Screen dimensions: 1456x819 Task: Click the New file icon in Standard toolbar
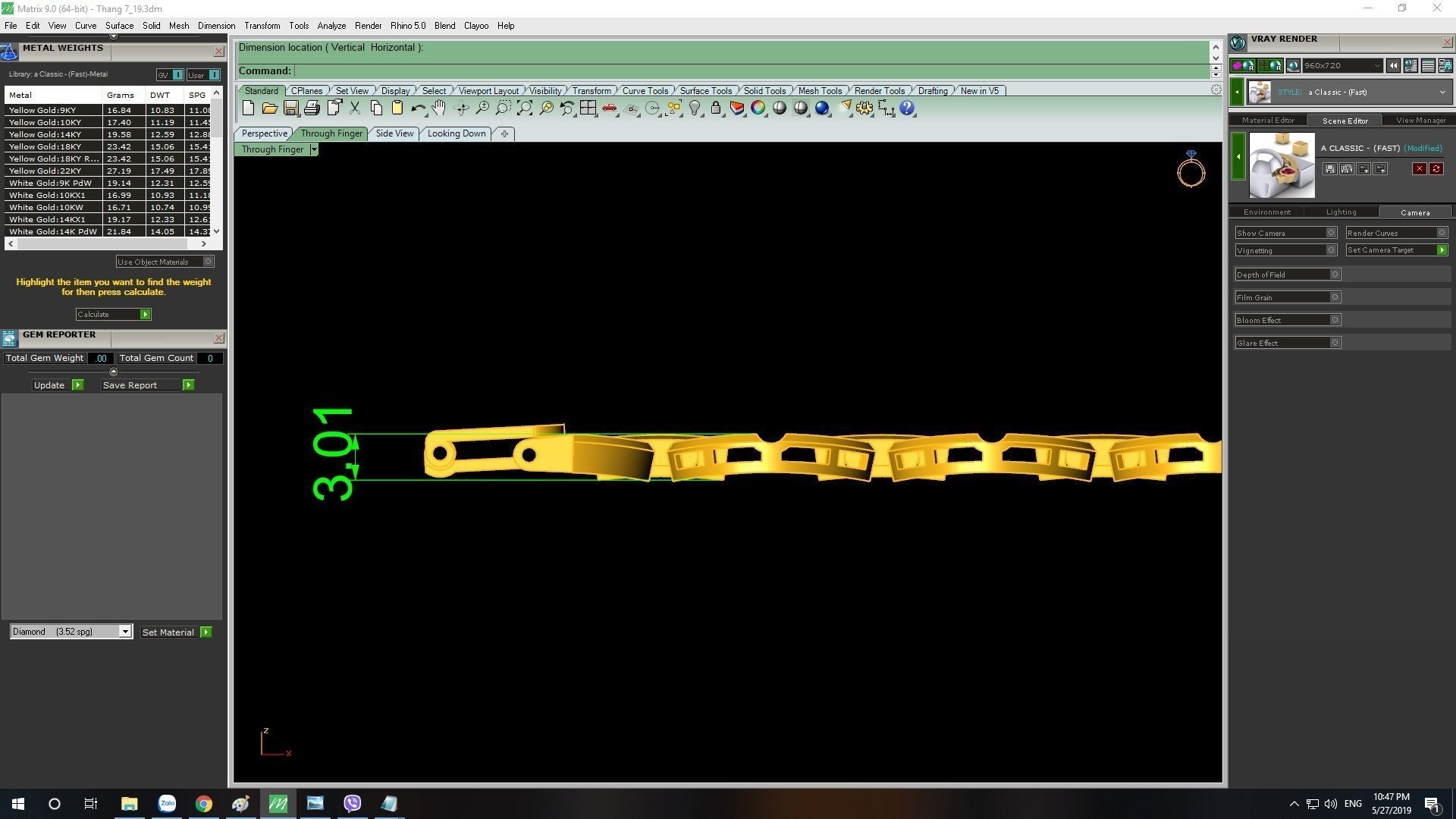coord(248,108)
